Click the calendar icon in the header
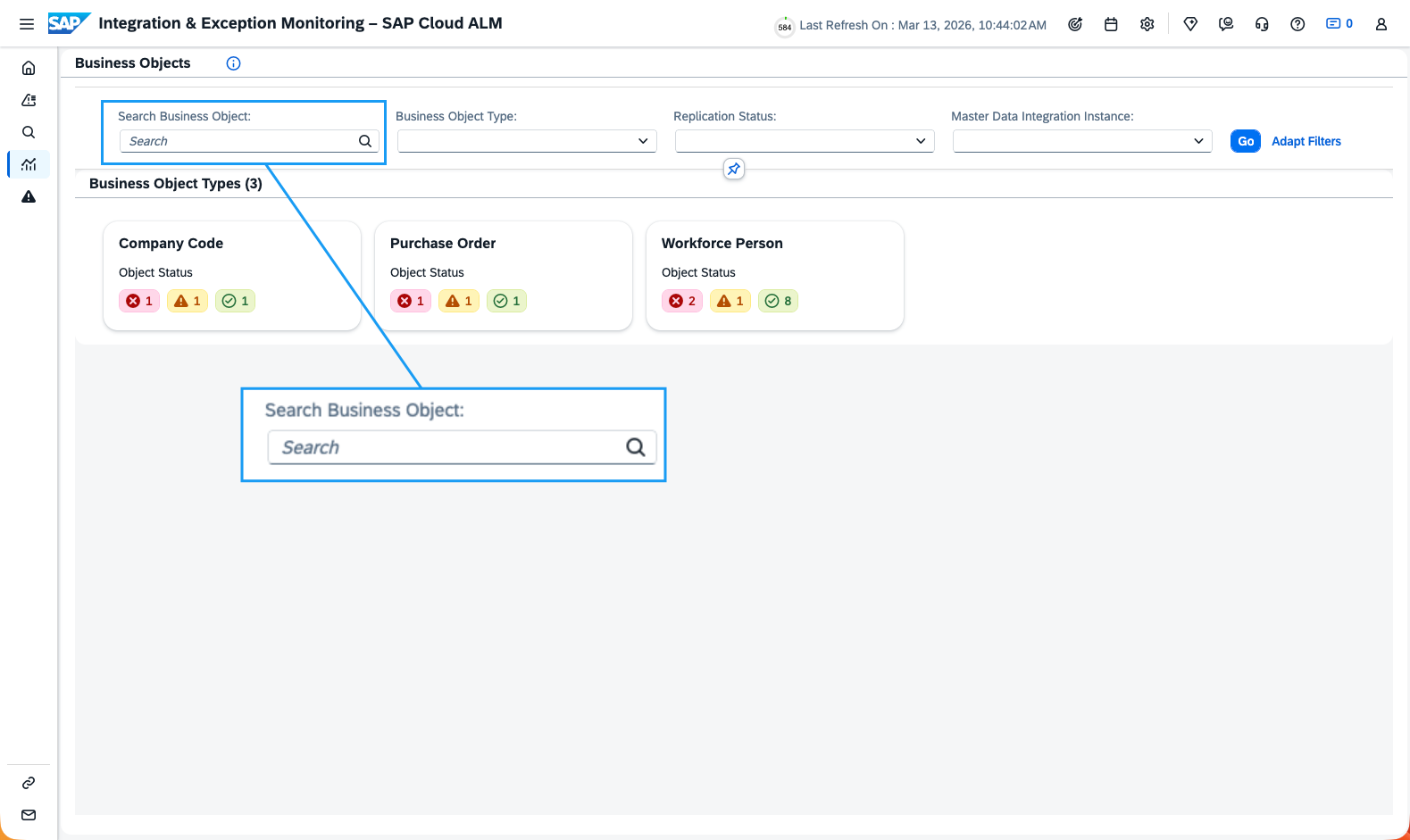Image resolution: width=1410 pixels, height=840 pixels. click(x=1111, y=24)
